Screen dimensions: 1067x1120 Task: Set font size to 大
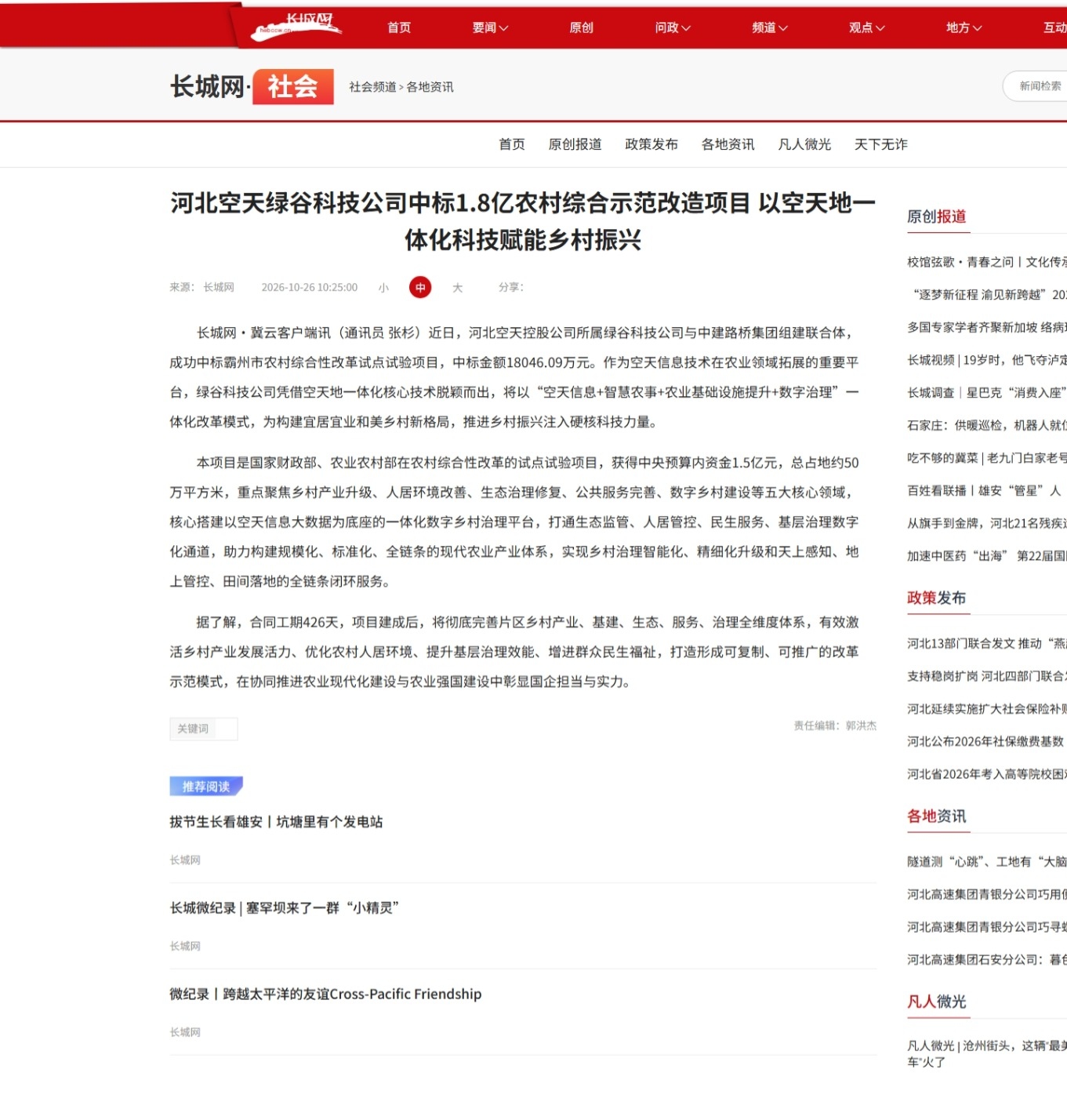[x=458, y=288]
